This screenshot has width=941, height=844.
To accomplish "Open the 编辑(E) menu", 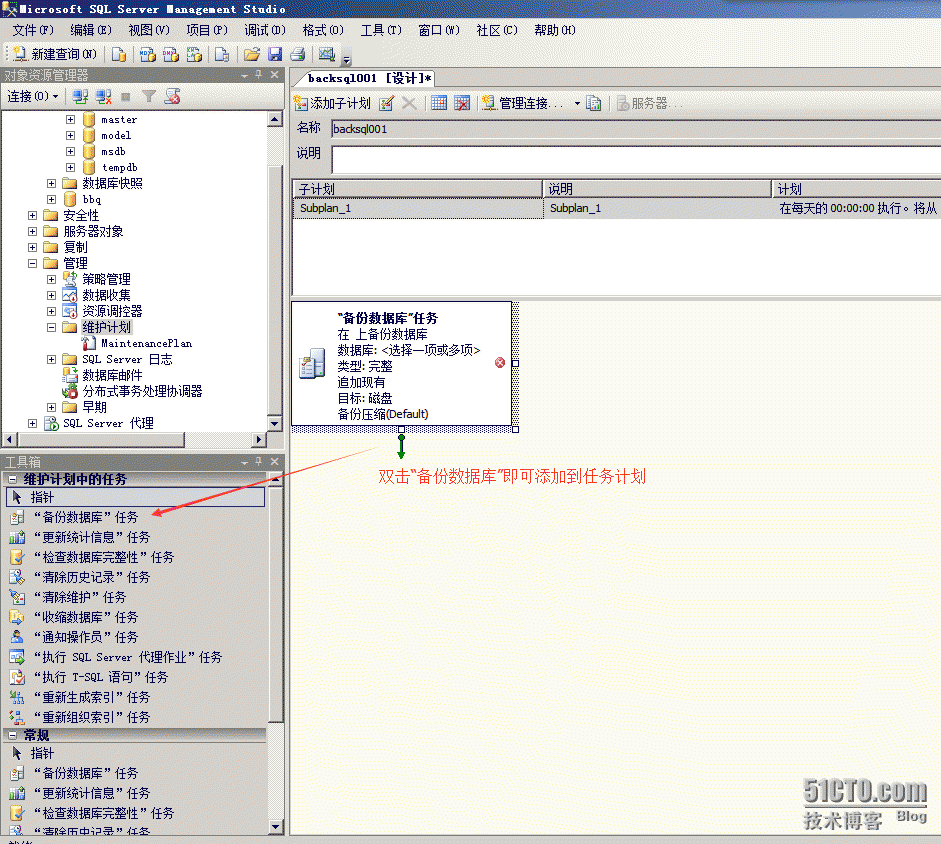I will 91,30.
